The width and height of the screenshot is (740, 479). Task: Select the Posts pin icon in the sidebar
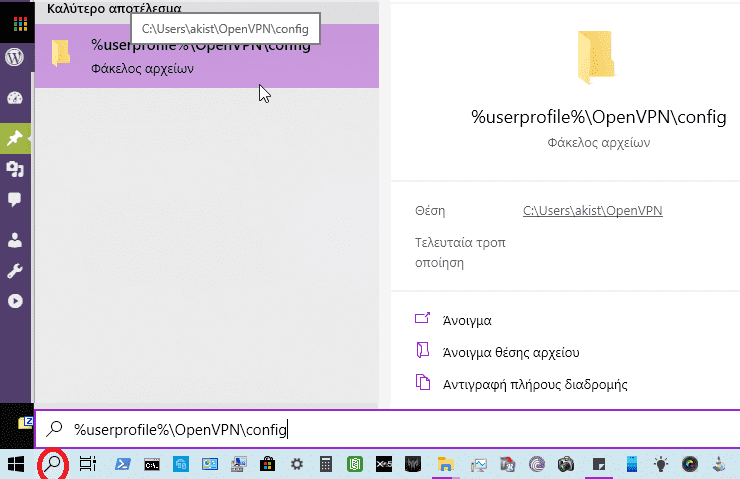[x=15, y=138]
